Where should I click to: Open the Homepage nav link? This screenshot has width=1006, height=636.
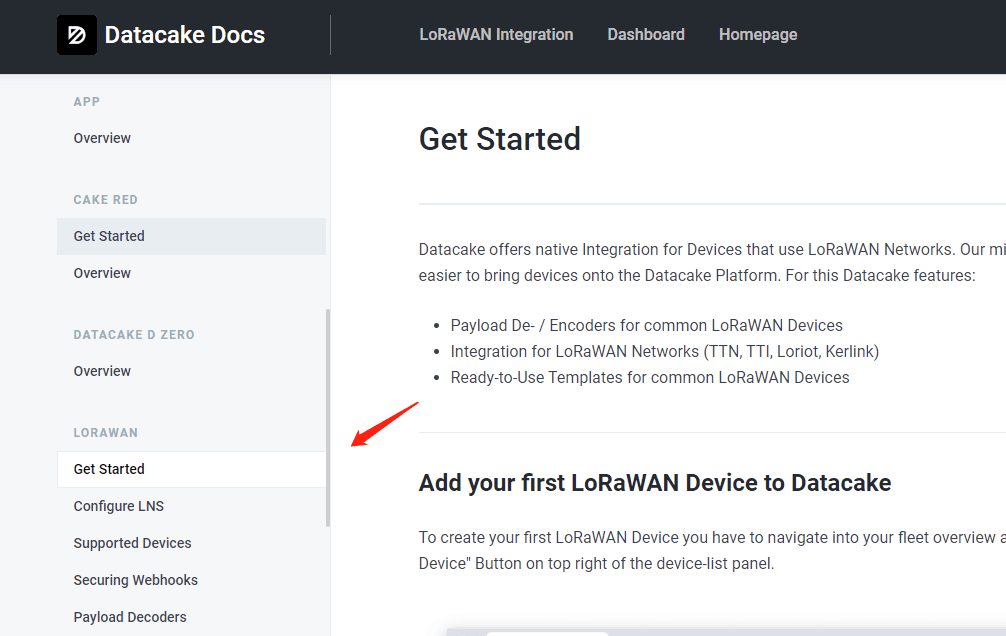point(758,35)
